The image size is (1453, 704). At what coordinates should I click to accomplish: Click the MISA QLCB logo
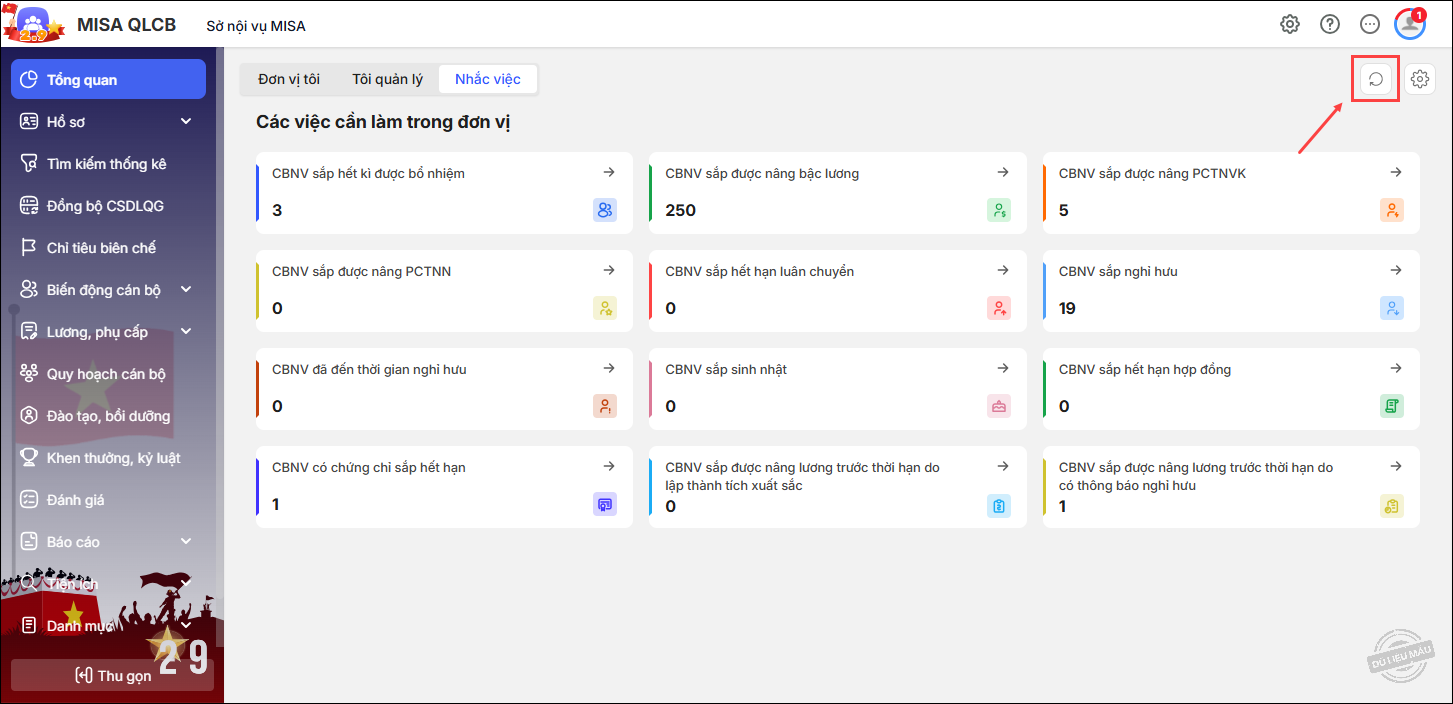(35, 24)
